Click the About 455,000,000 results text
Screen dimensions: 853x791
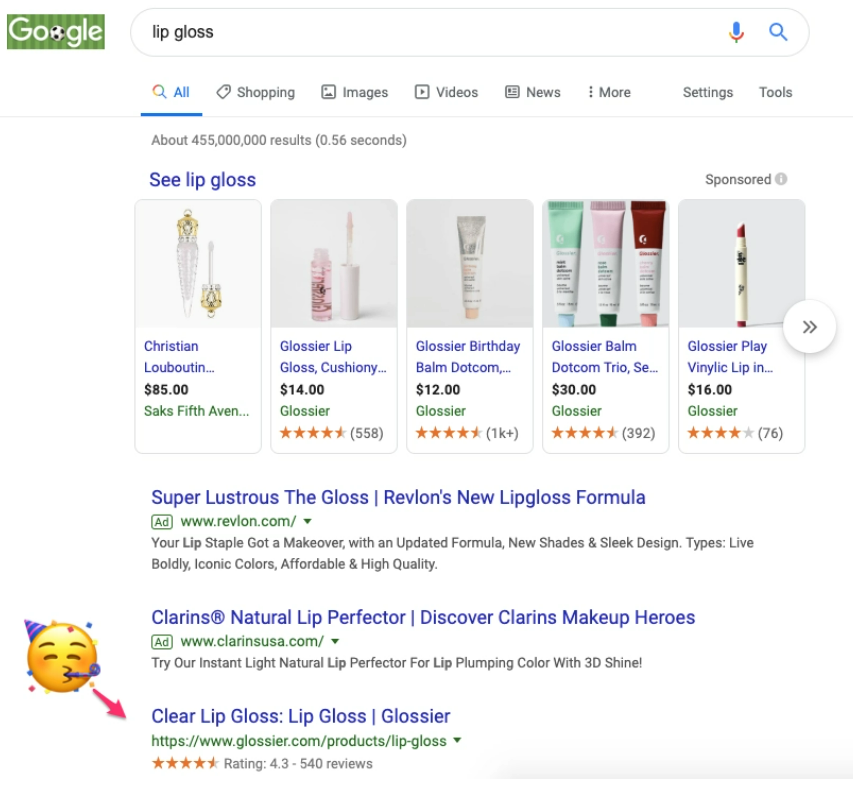point(279,140)
